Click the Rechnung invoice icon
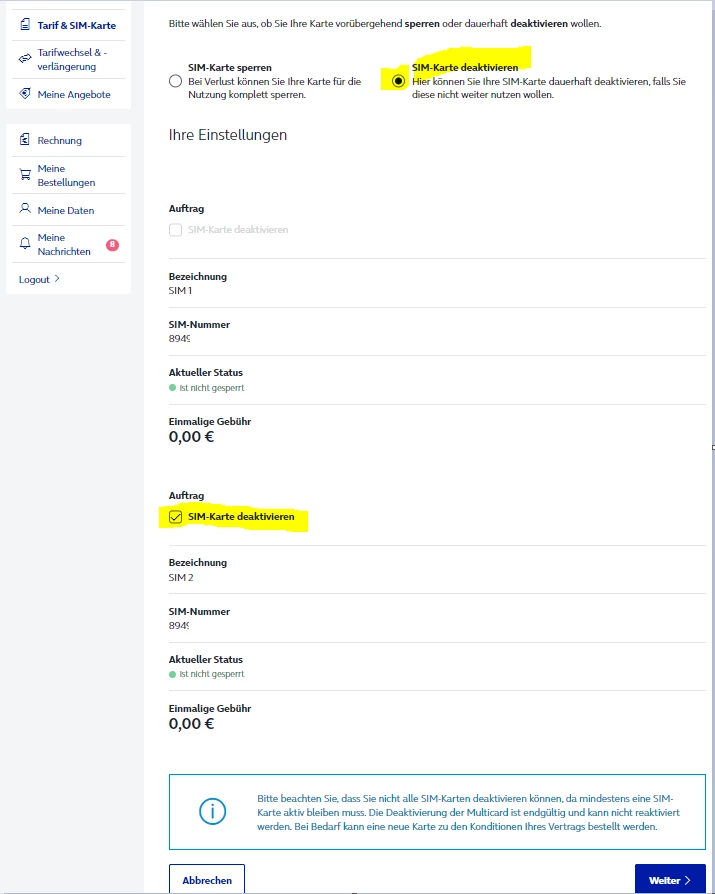Screen dimensions: 715x894 point(25,140)
